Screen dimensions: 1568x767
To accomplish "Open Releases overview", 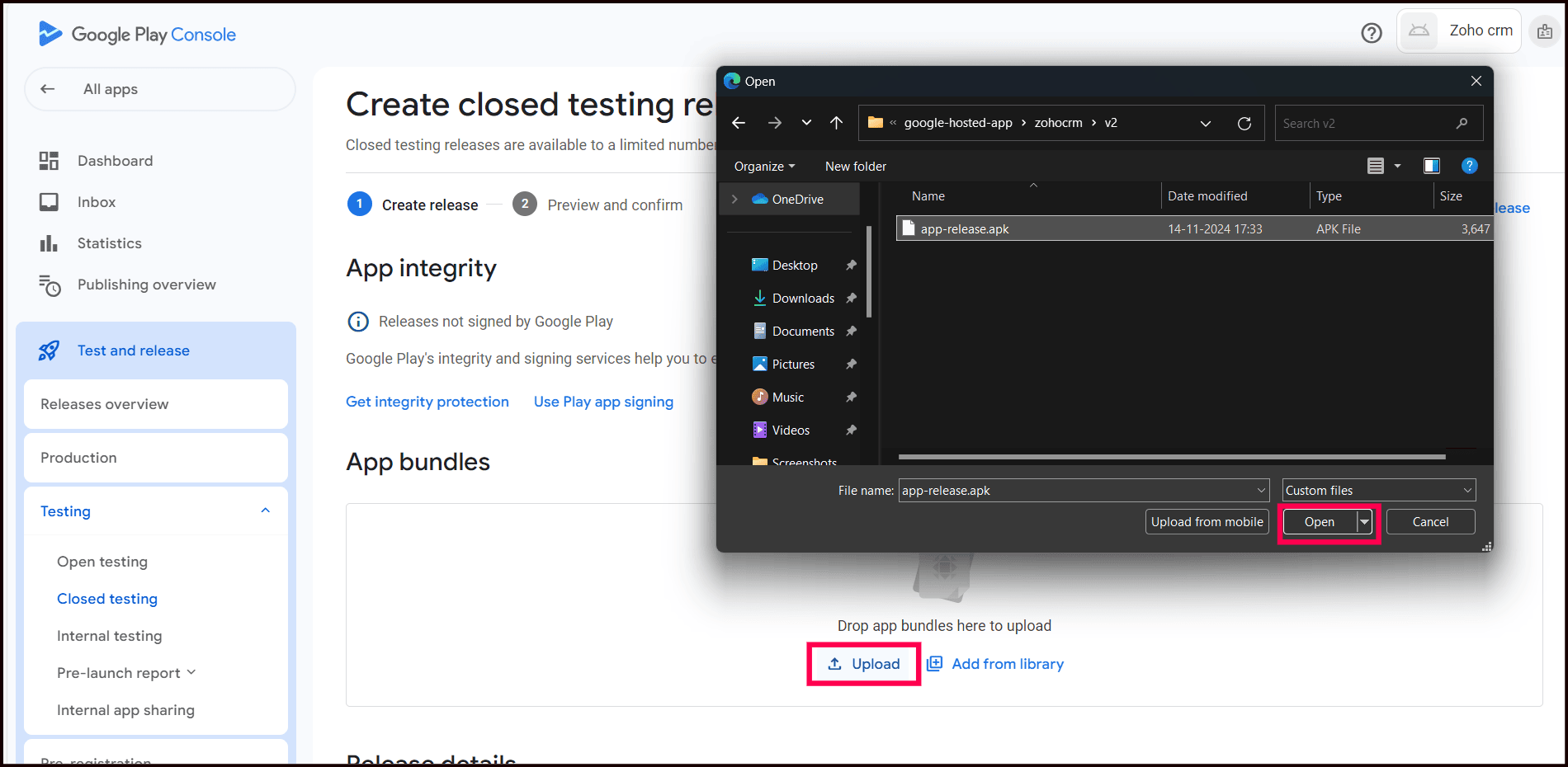I will tap(156, 404).
